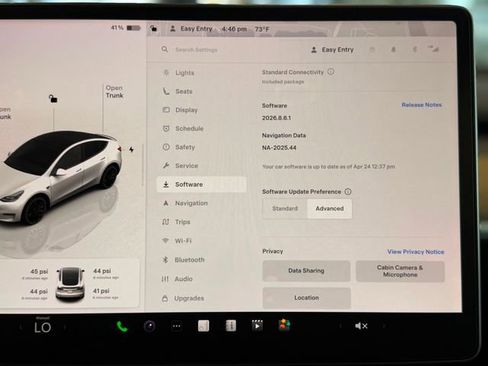
Task: Go to Display settings
Action: [201, 110]
